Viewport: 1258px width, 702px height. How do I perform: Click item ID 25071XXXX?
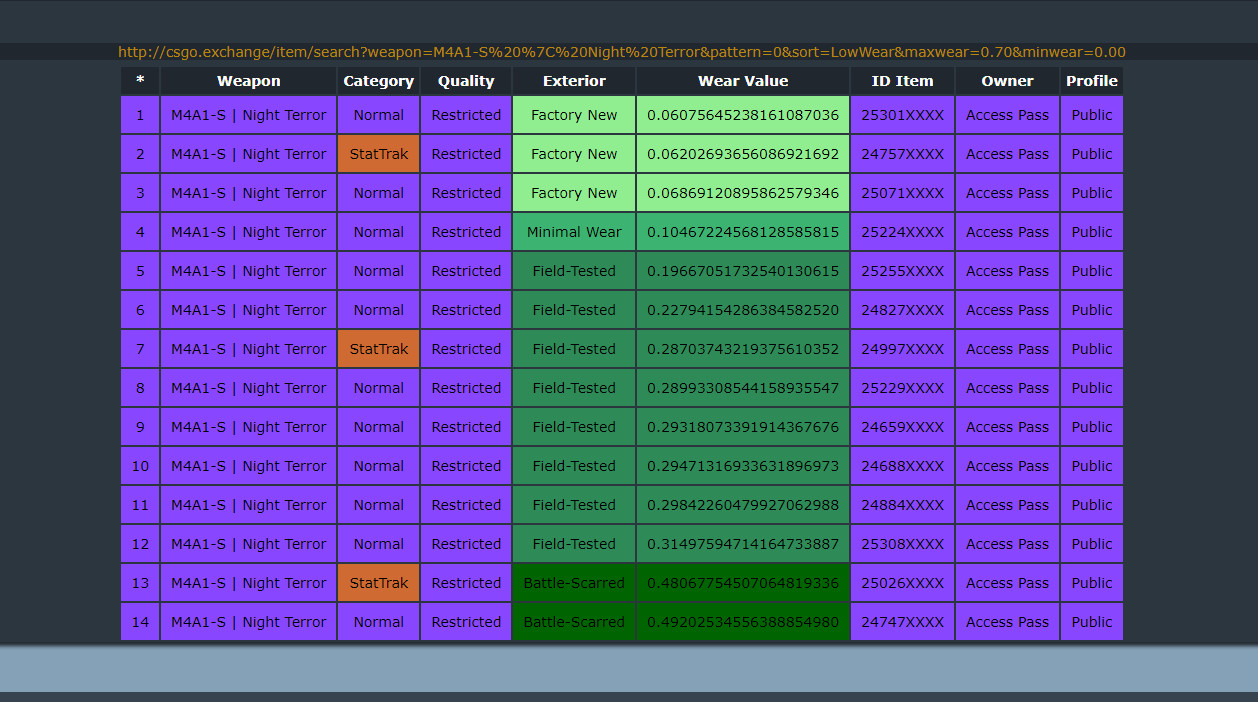click(902, 193)
